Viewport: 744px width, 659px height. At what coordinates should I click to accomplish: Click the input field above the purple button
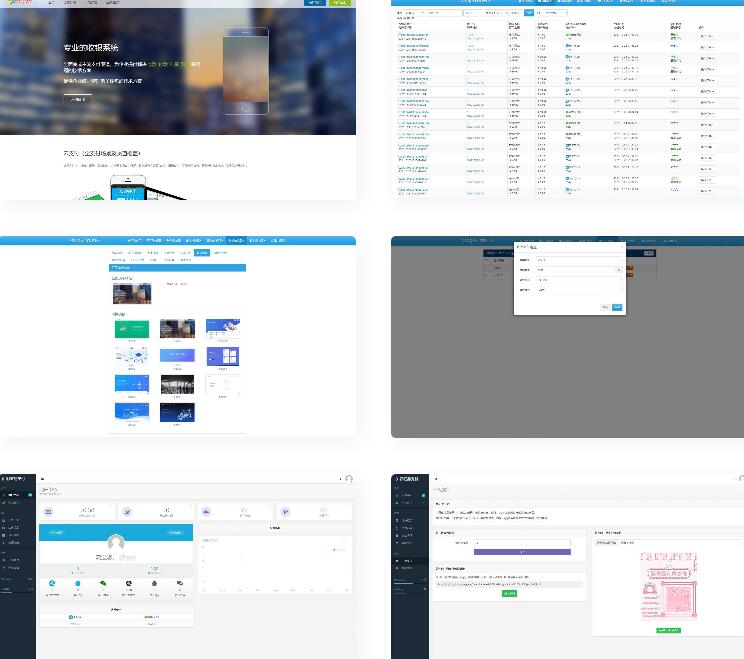tap(521, 543)
